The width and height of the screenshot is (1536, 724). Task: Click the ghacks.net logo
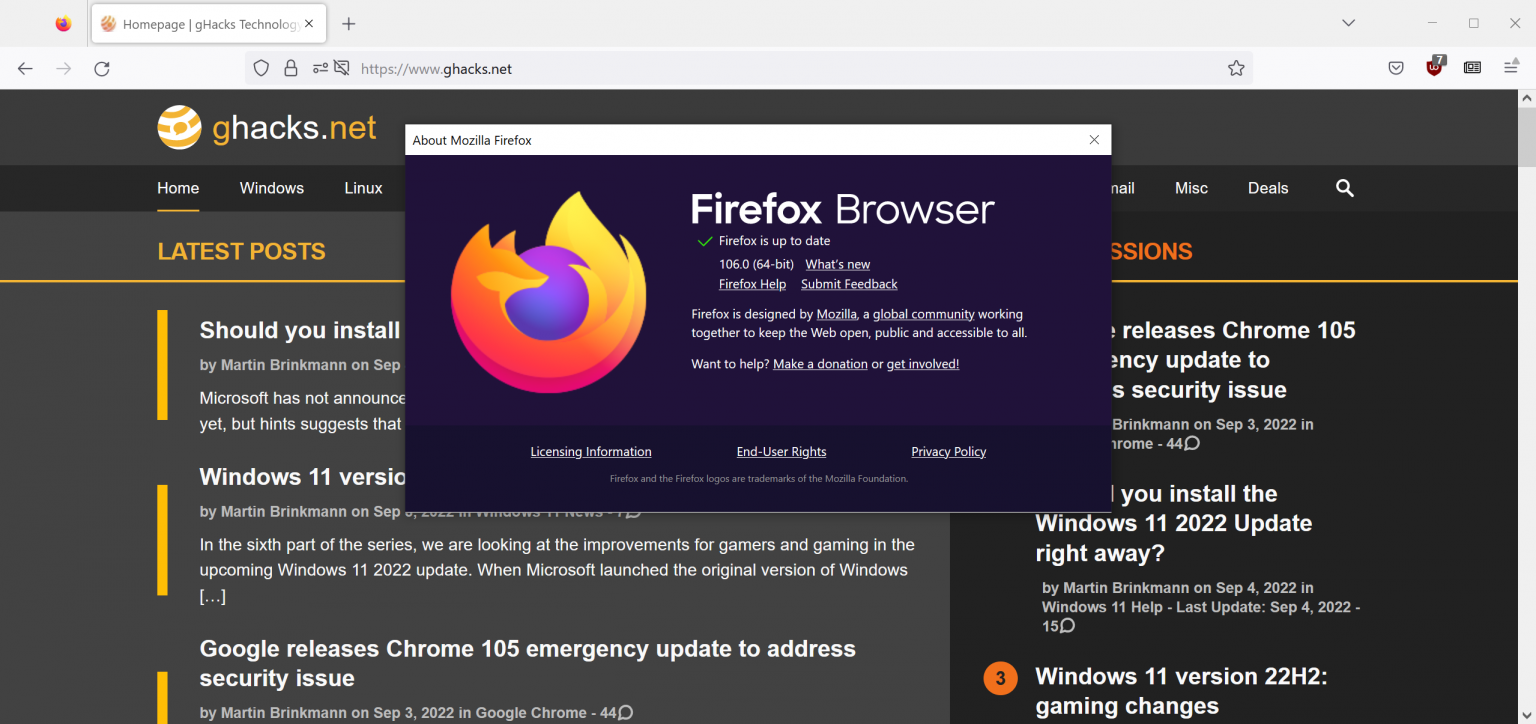266,127
